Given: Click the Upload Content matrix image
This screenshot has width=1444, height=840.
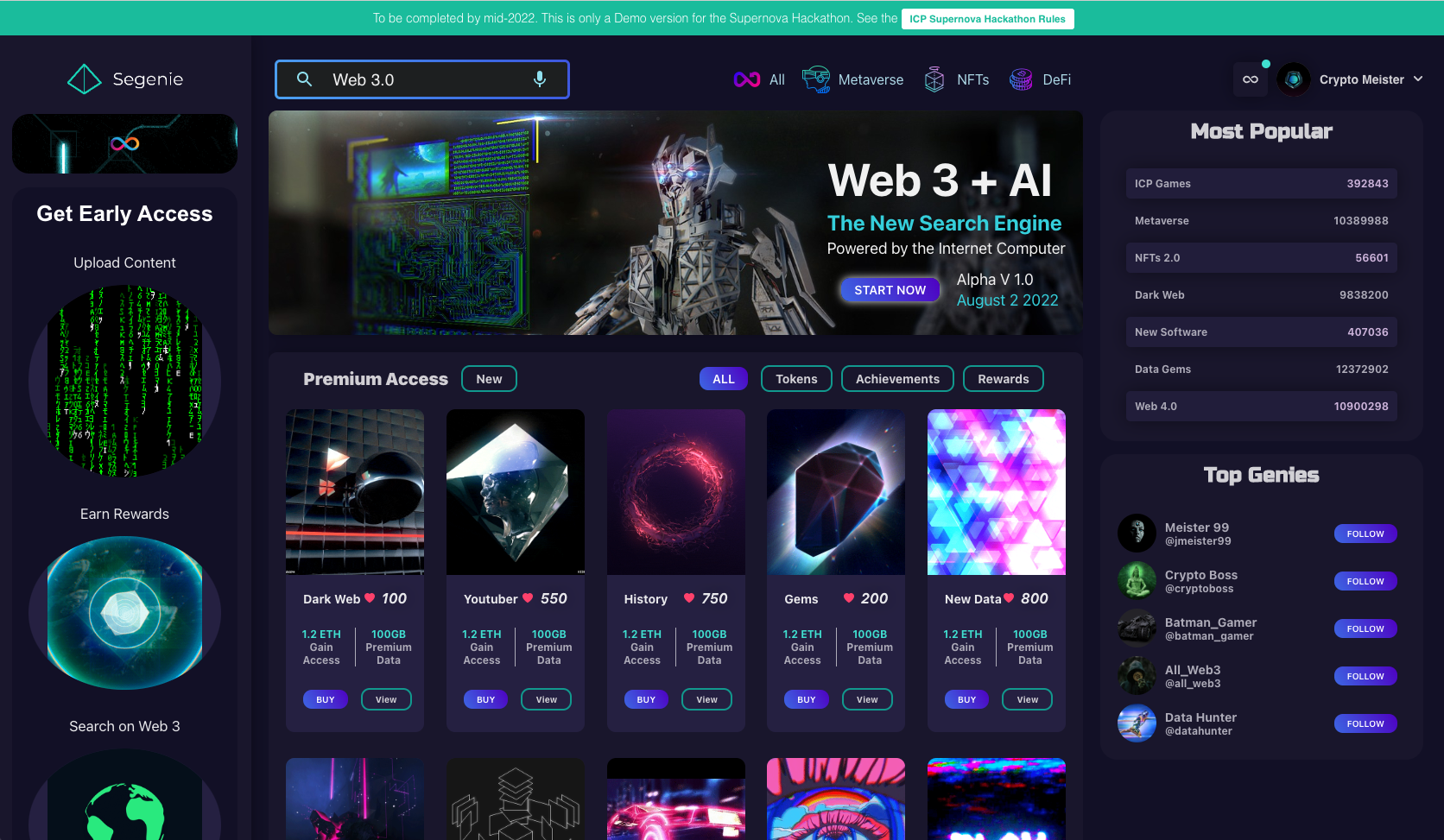Looking at the screenshot, I should (x=124, y=382).
